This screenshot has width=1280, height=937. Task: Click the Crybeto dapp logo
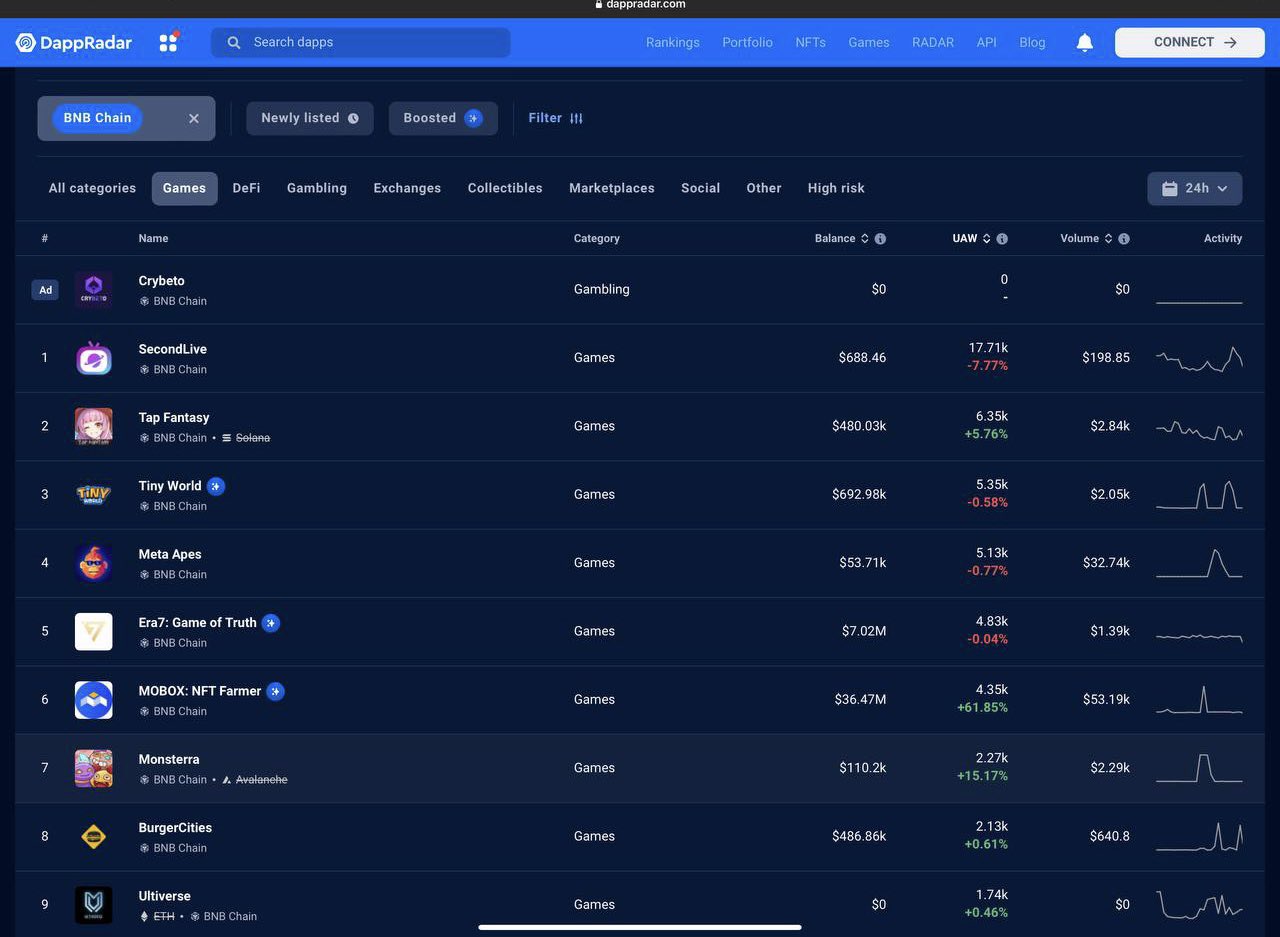tap(93, 289)
